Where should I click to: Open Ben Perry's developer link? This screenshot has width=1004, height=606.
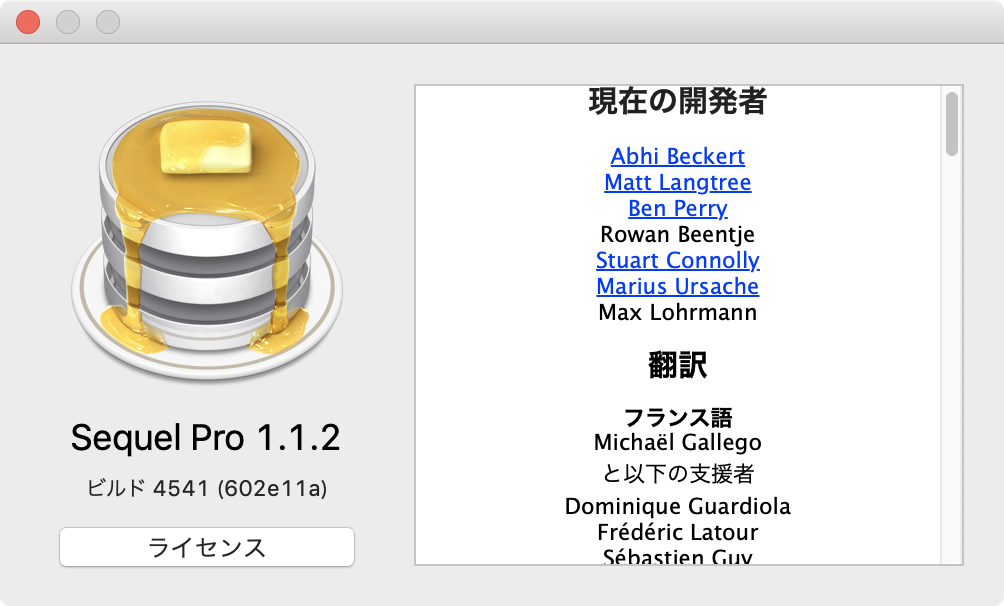coord(677,208)
